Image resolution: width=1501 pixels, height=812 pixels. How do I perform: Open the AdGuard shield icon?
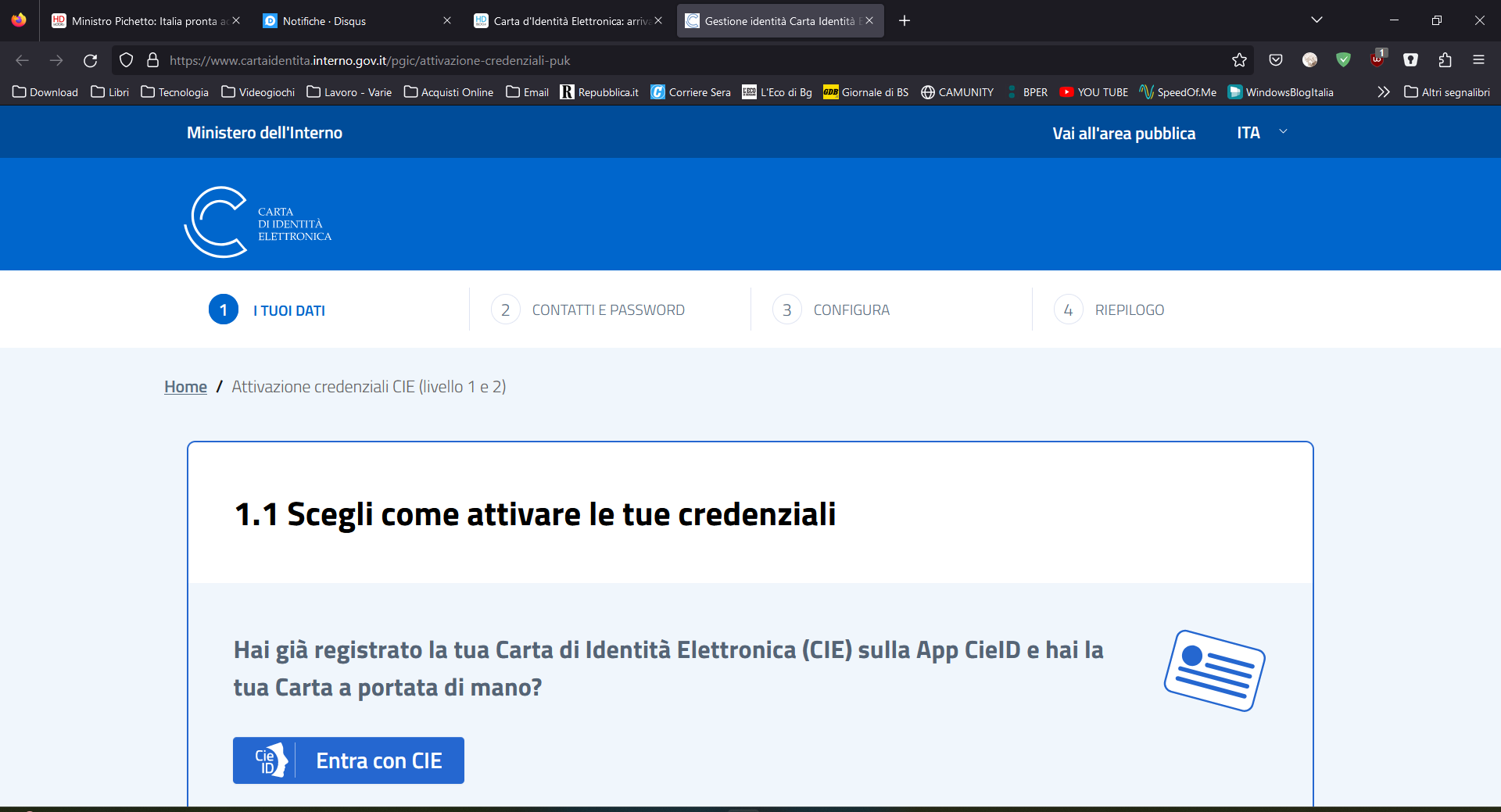pos(1345,60)
